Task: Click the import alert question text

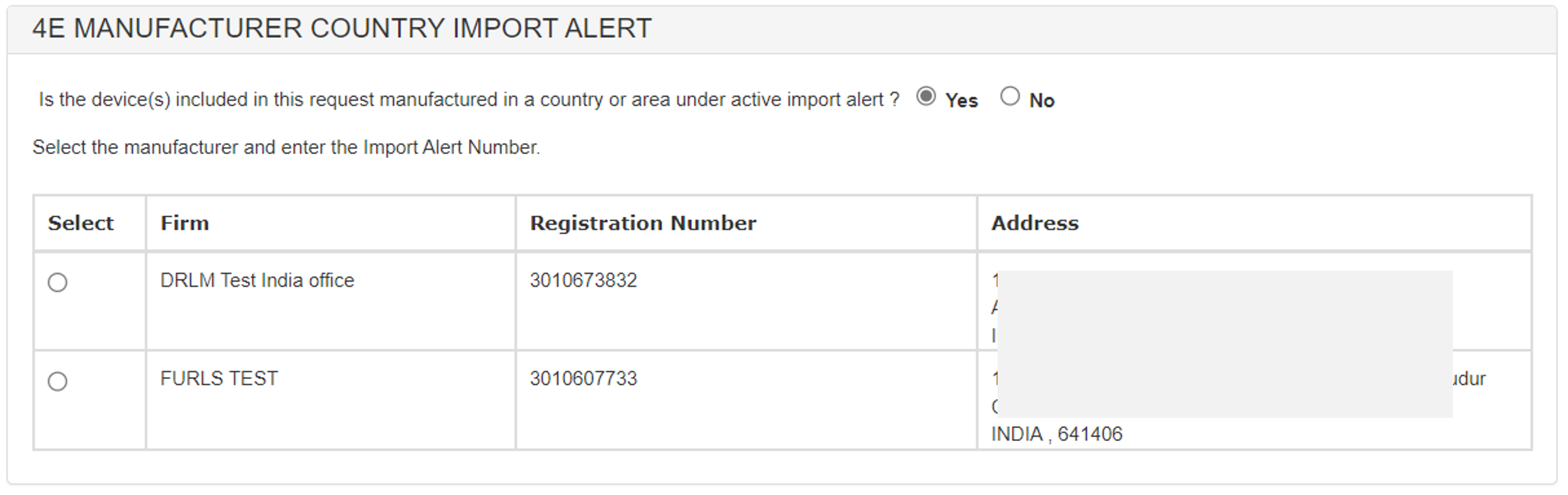Action: (469, 100)
